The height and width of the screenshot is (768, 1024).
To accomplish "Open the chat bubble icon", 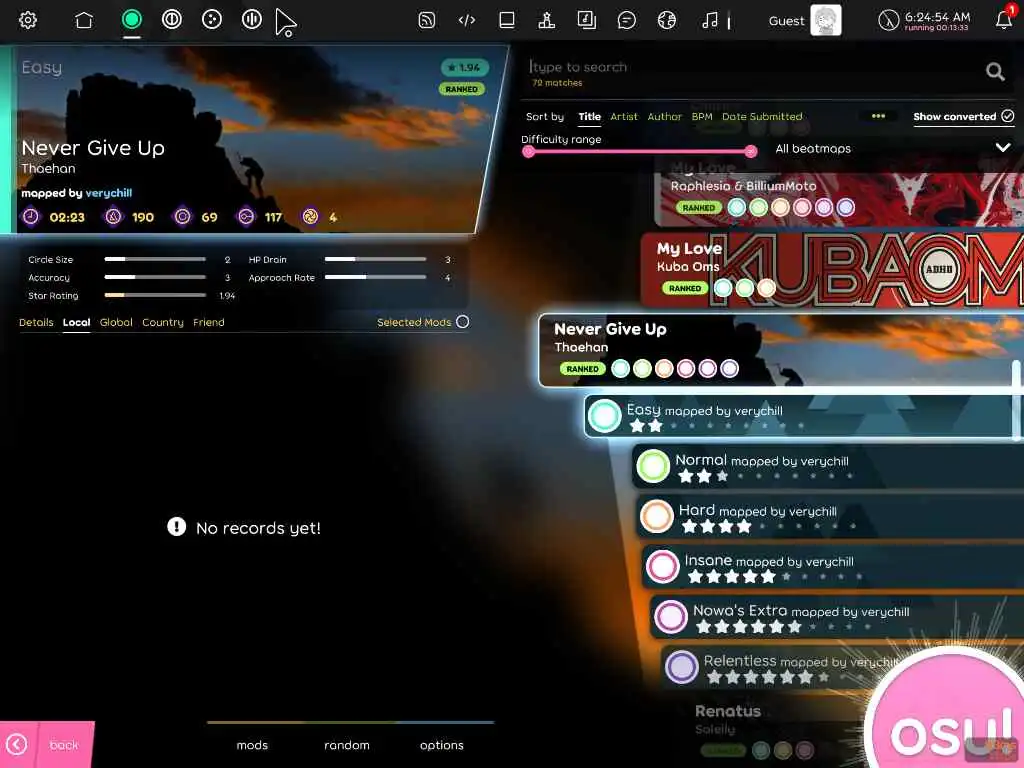I will point(626,20).
